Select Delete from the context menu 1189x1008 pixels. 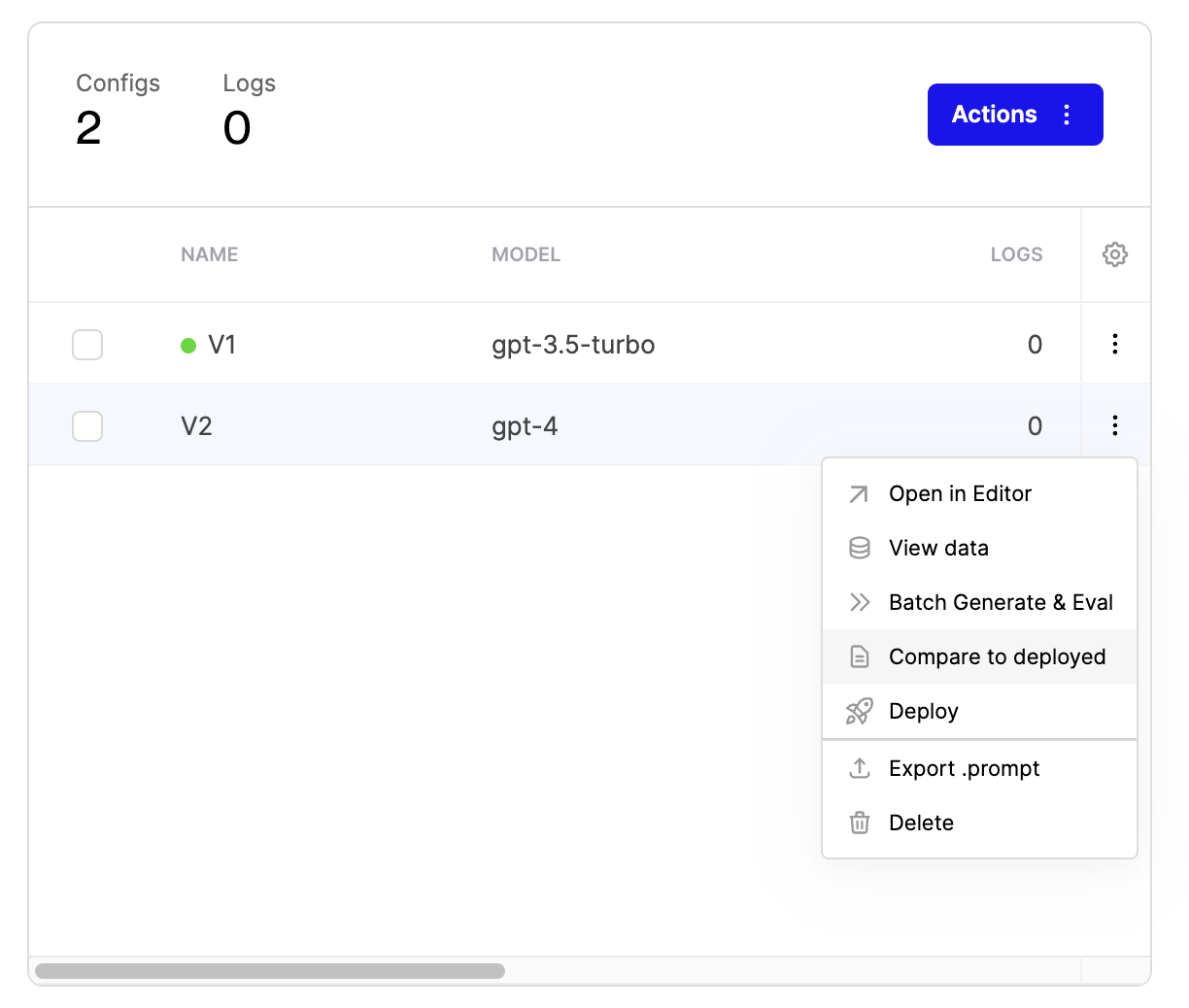pyautogui.click(x=979, y=823)
